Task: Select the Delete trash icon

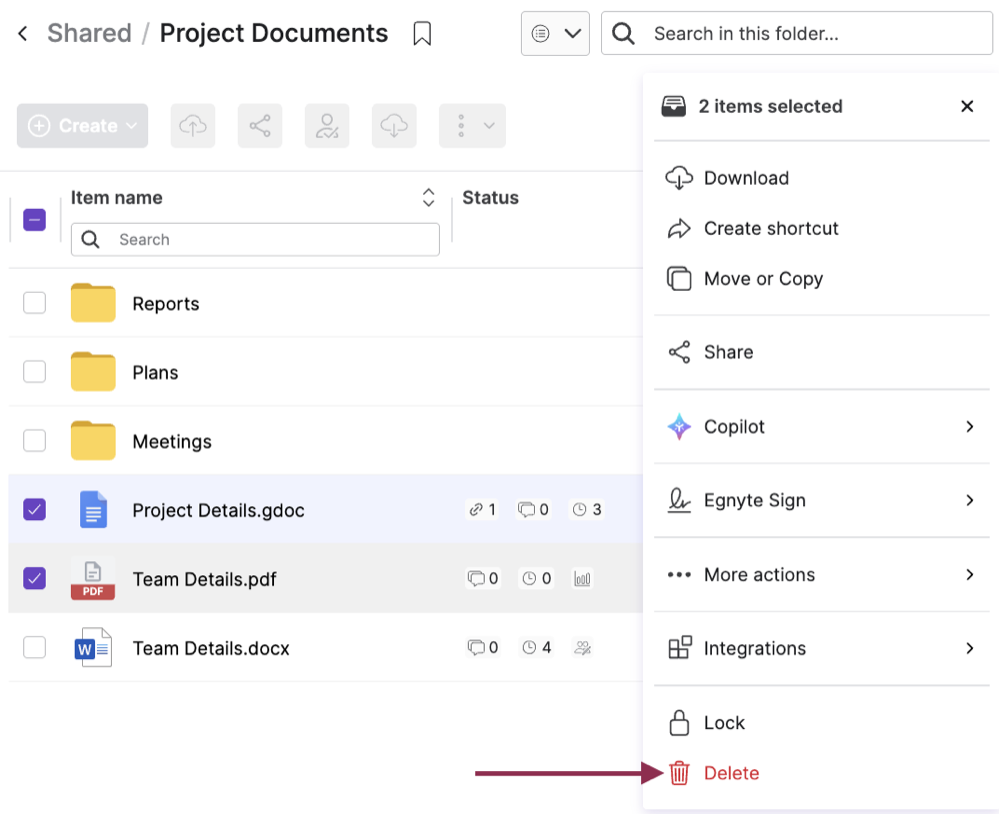Action: click(679, 773)
